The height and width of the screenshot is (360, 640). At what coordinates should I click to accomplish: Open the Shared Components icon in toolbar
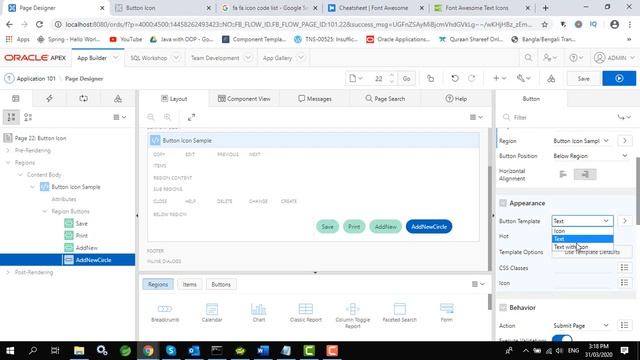click(551, 78)
